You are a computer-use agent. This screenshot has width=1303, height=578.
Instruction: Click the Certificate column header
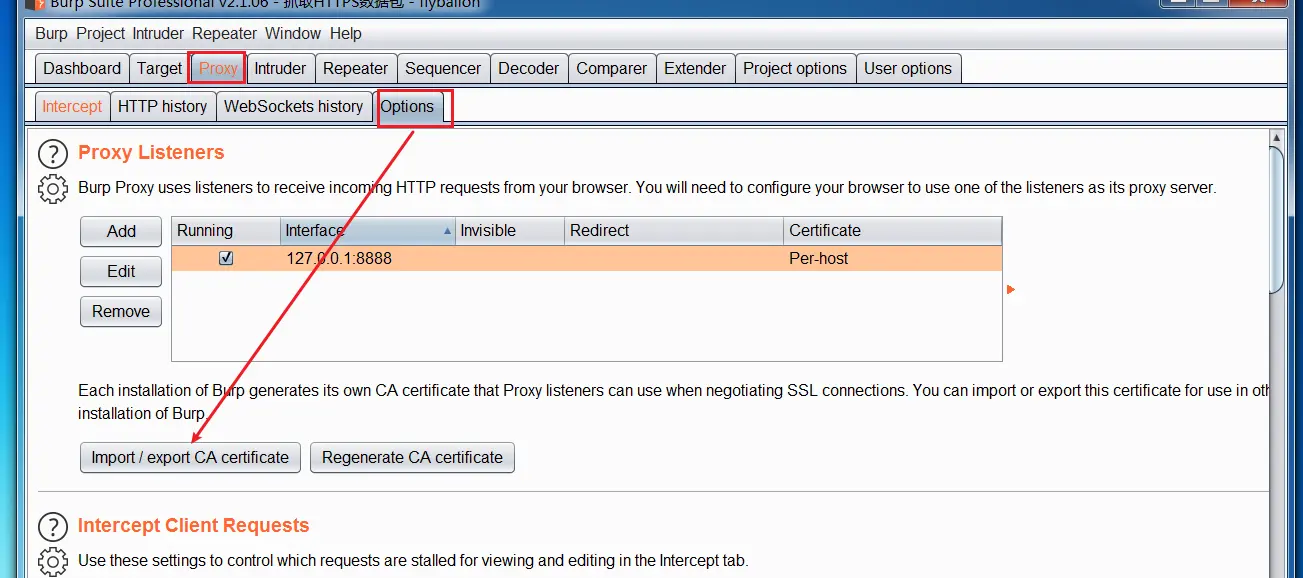click(x=893, y=231)
